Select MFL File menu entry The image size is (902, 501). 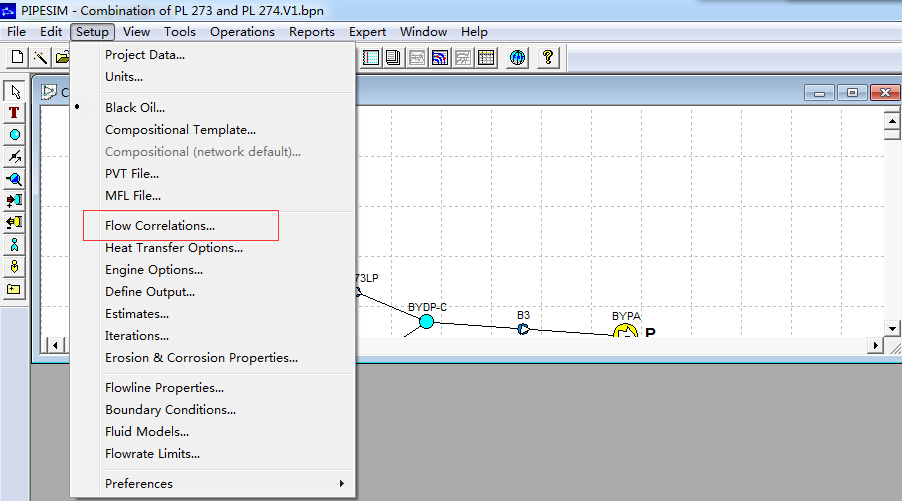point(133,196)
